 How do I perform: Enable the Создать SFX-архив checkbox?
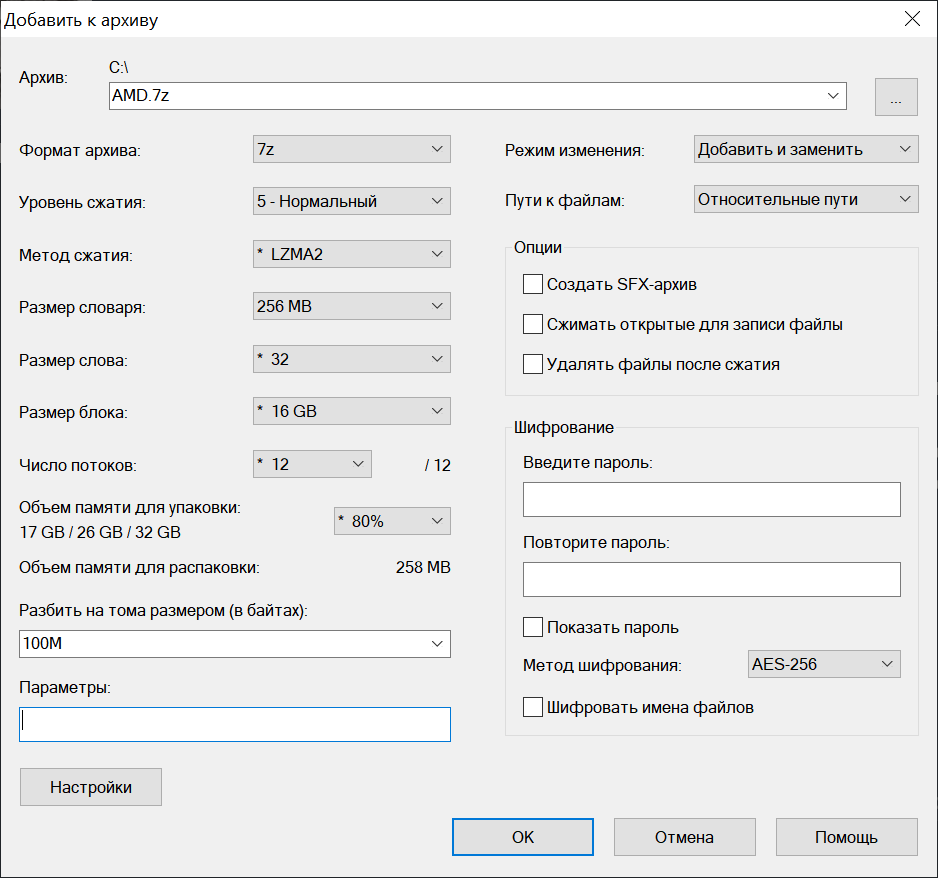coord(533,285)
